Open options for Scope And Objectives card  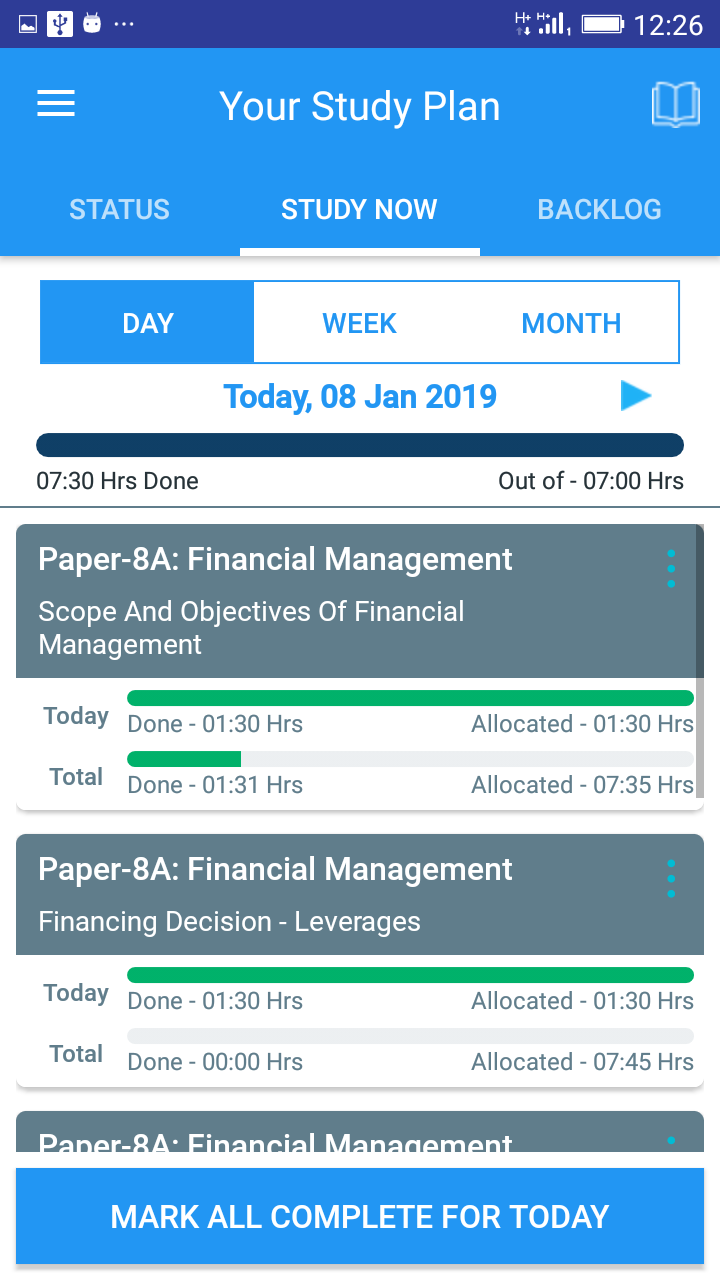point(671,569)
